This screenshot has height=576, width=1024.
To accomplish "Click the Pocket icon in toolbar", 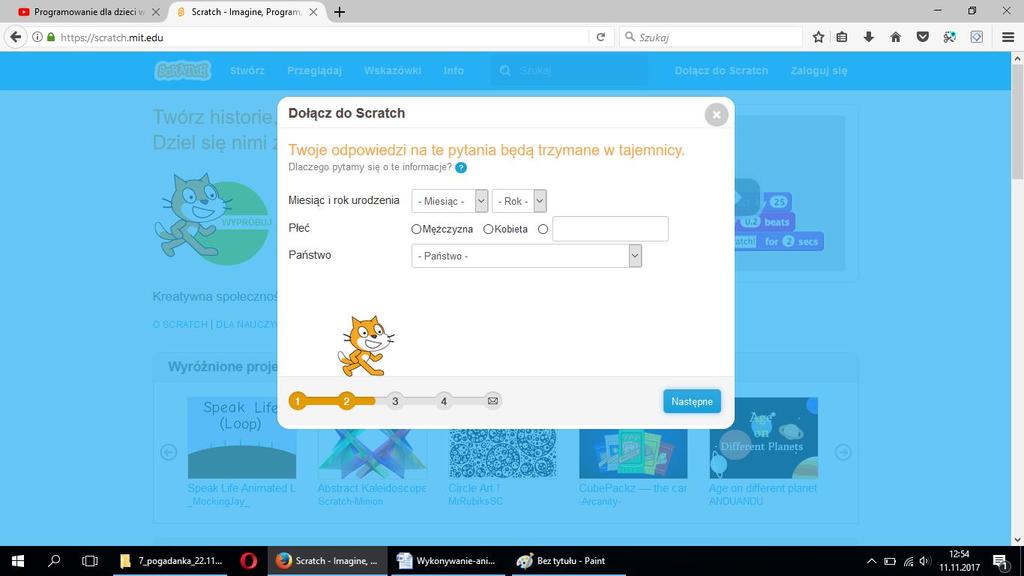I will [922, 37].
